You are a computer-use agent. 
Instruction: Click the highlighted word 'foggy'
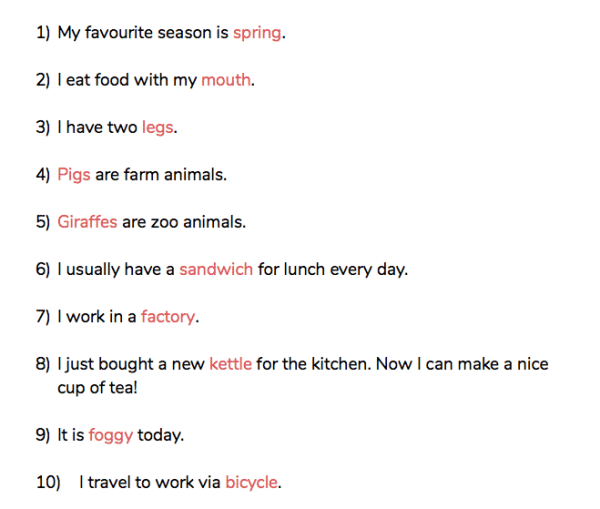(x=111, y=436)
